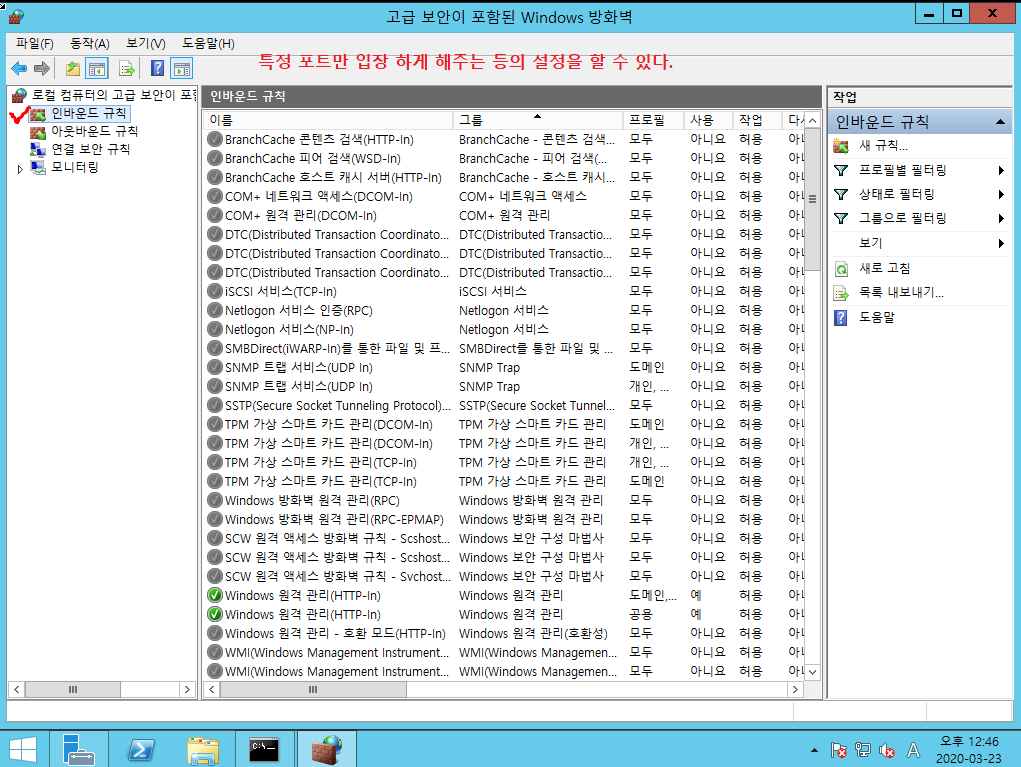The width and height of the screenshot is (1021, 767).
Task: Click the network tray icon
Action: pyautogui.click(x=863, y=751)
